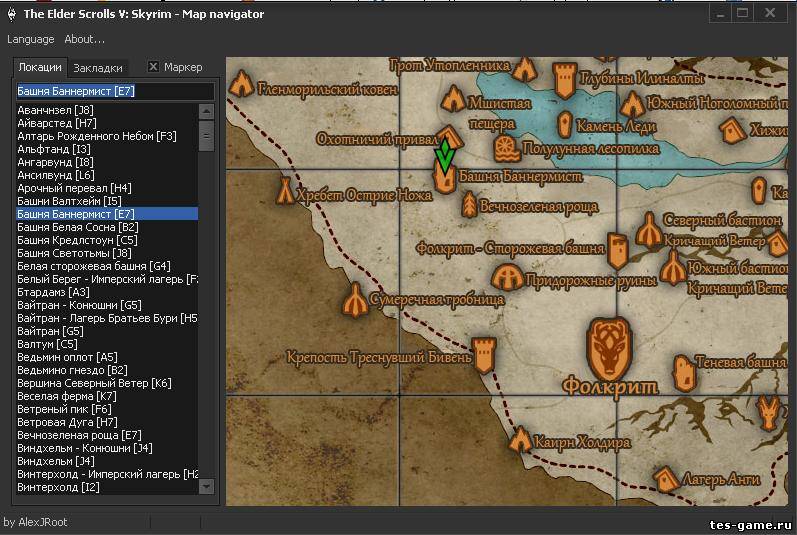Click the dragon lair icon near map edge
797x535 pixels.
pyautogui.click(x=768, y=412)
